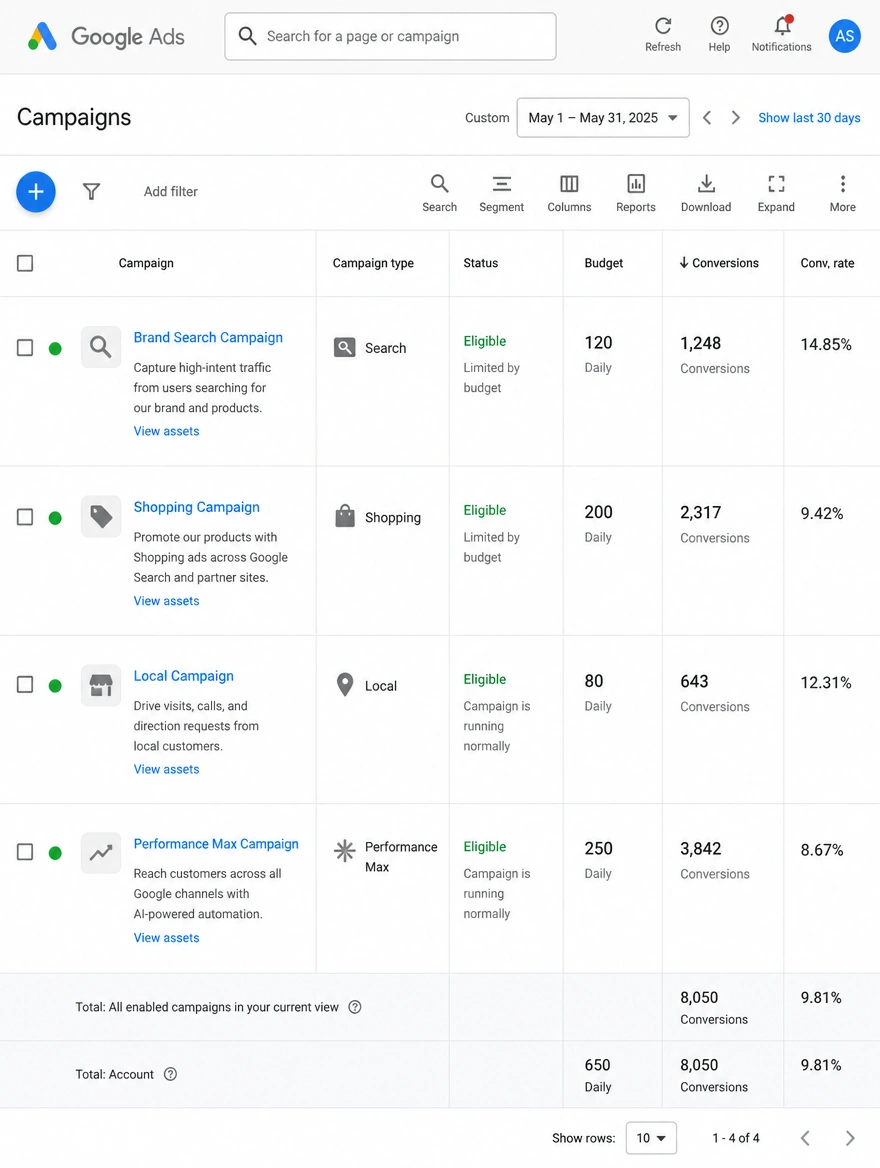Click the Add filter field
This screenshot has width=880, height=1168.
(x=171, y=191)
